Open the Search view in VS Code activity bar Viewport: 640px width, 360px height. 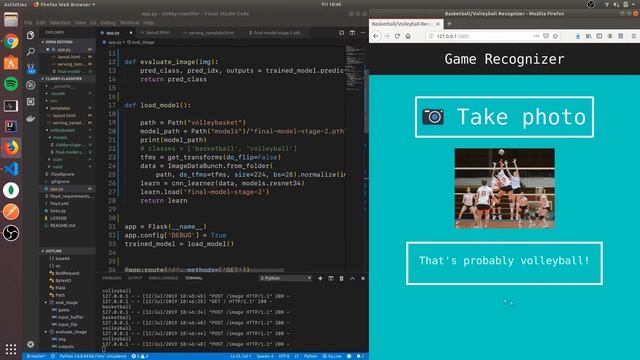(31, 51)
